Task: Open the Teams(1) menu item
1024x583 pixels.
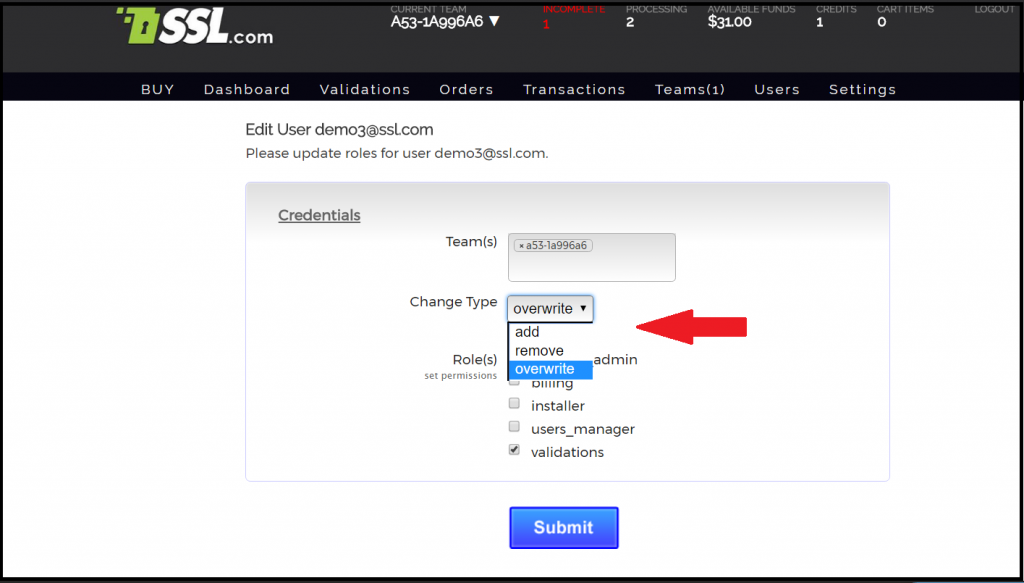Action: tap(690, 89)
